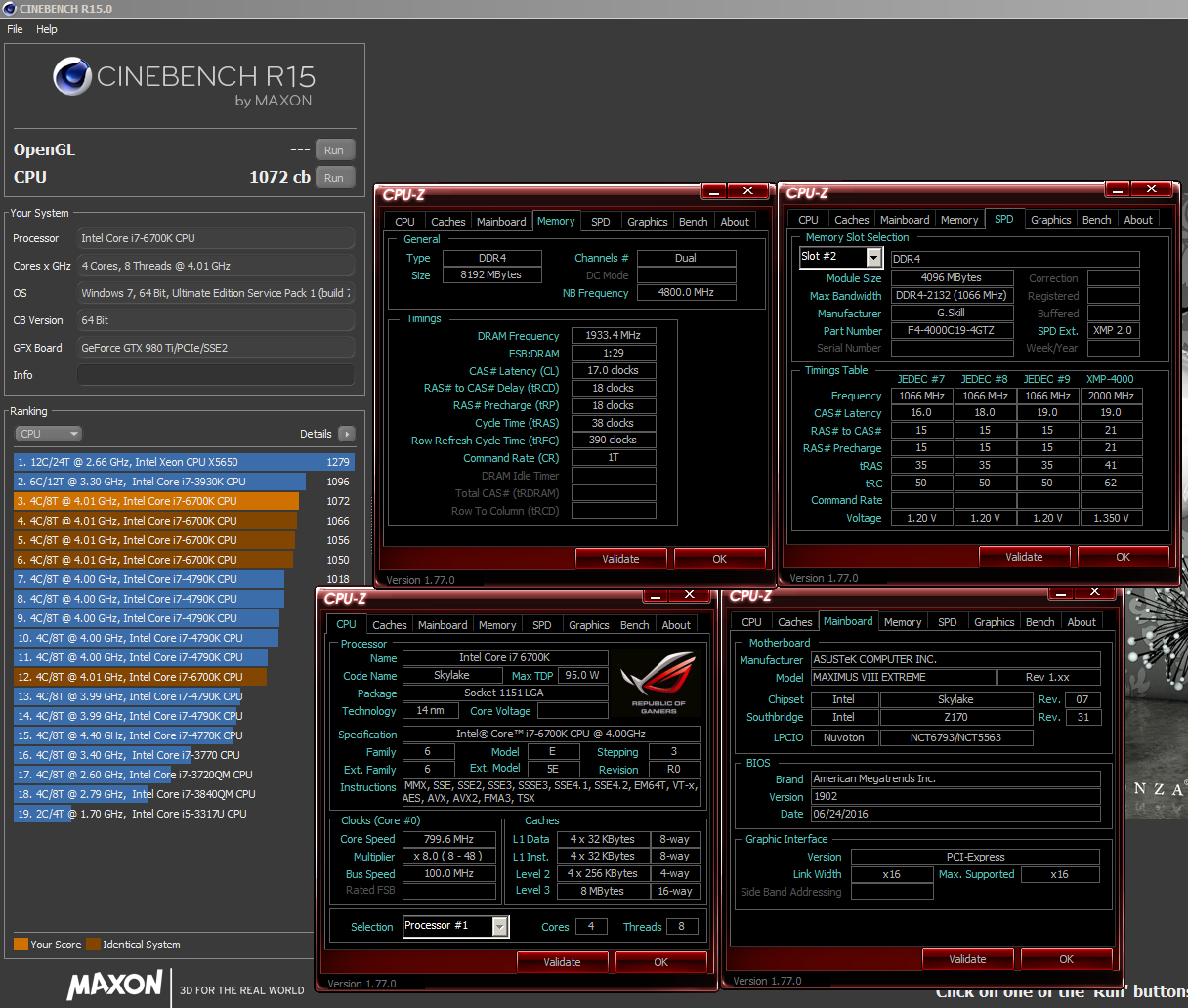Open the File menu in Cinebench
Screen dimensions: 1188x1008
point(15,29)
